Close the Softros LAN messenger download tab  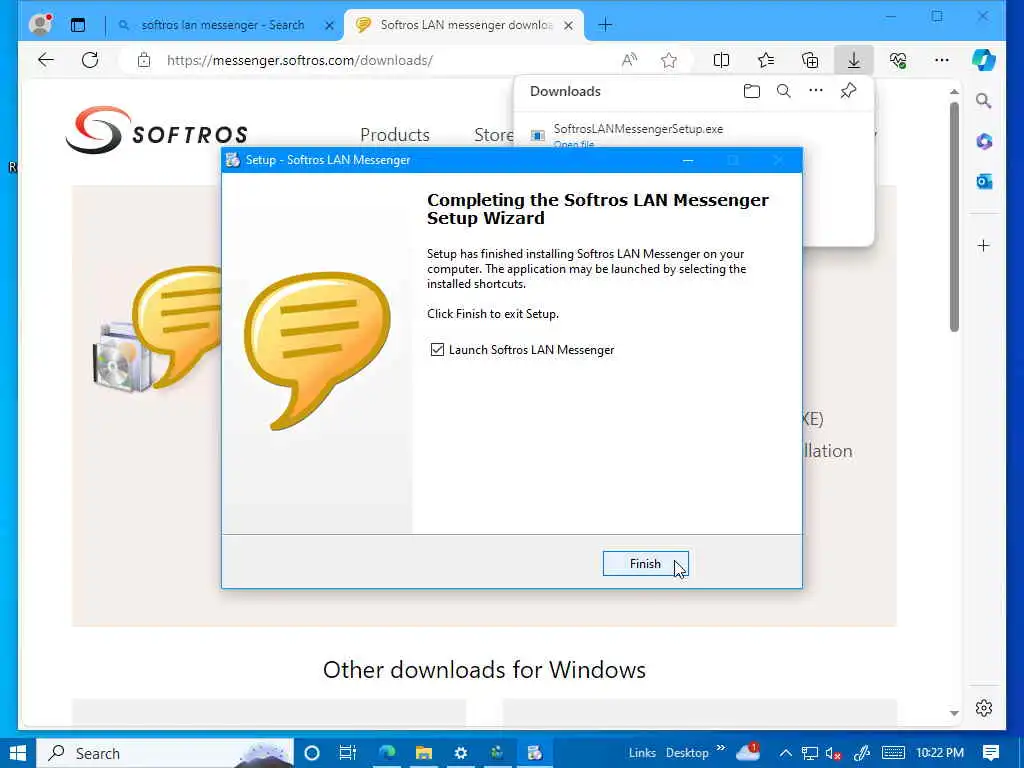pos(568,25)
